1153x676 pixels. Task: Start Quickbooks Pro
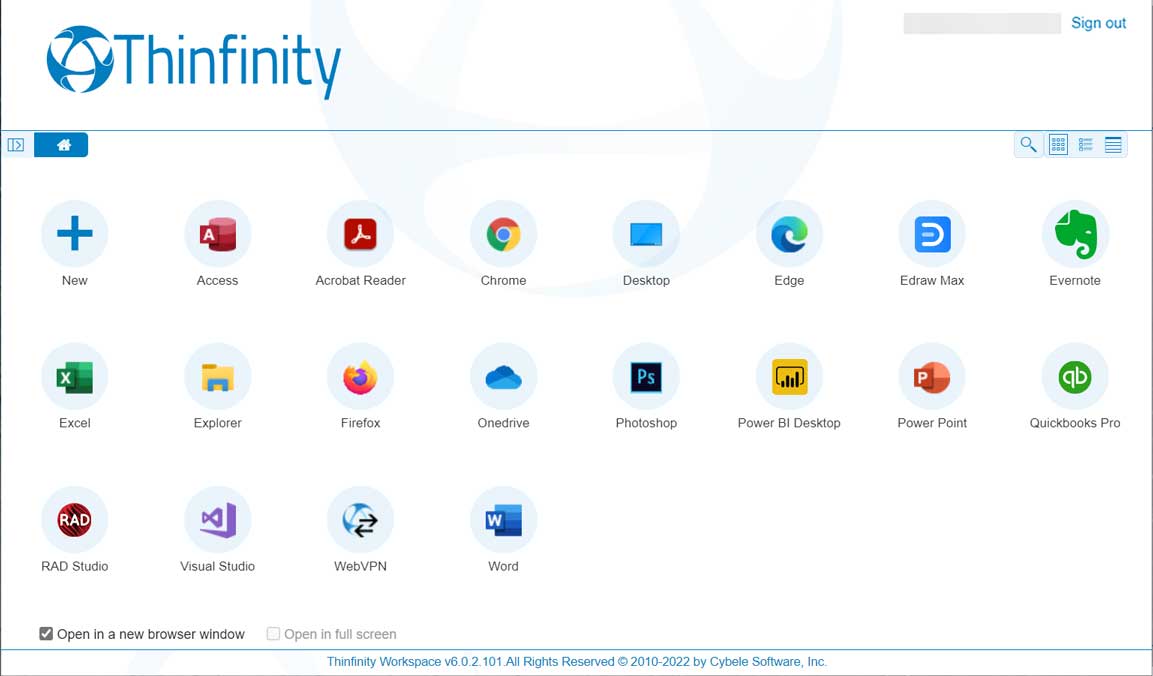click(x=1075, y=377)
